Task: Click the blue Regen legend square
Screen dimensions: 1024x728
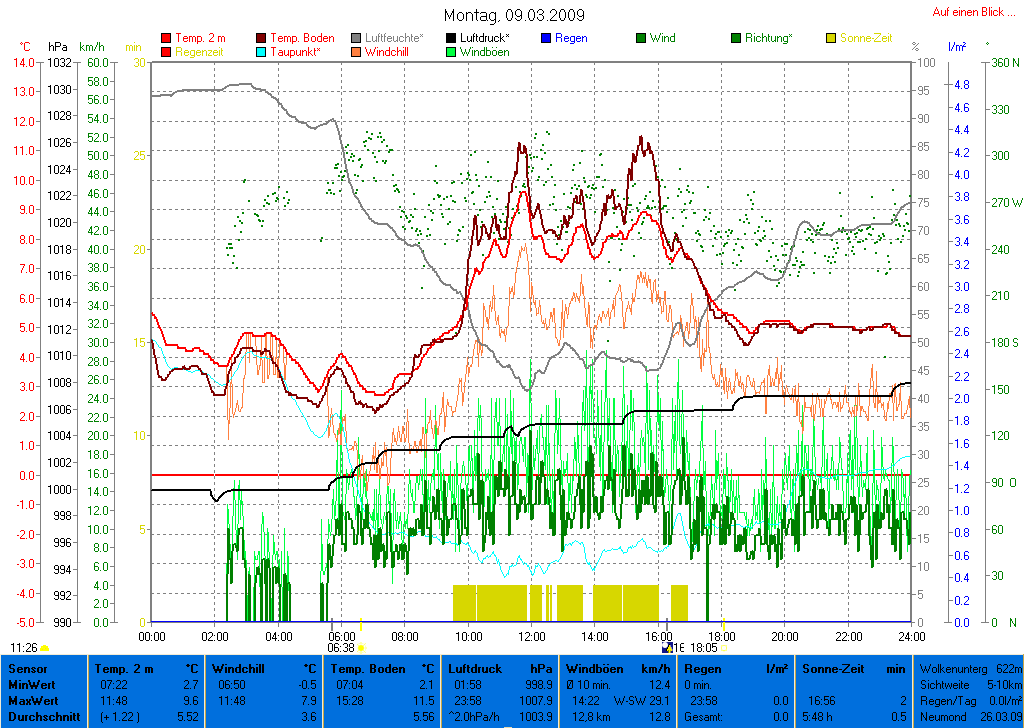Action: (x=546, y=38)
